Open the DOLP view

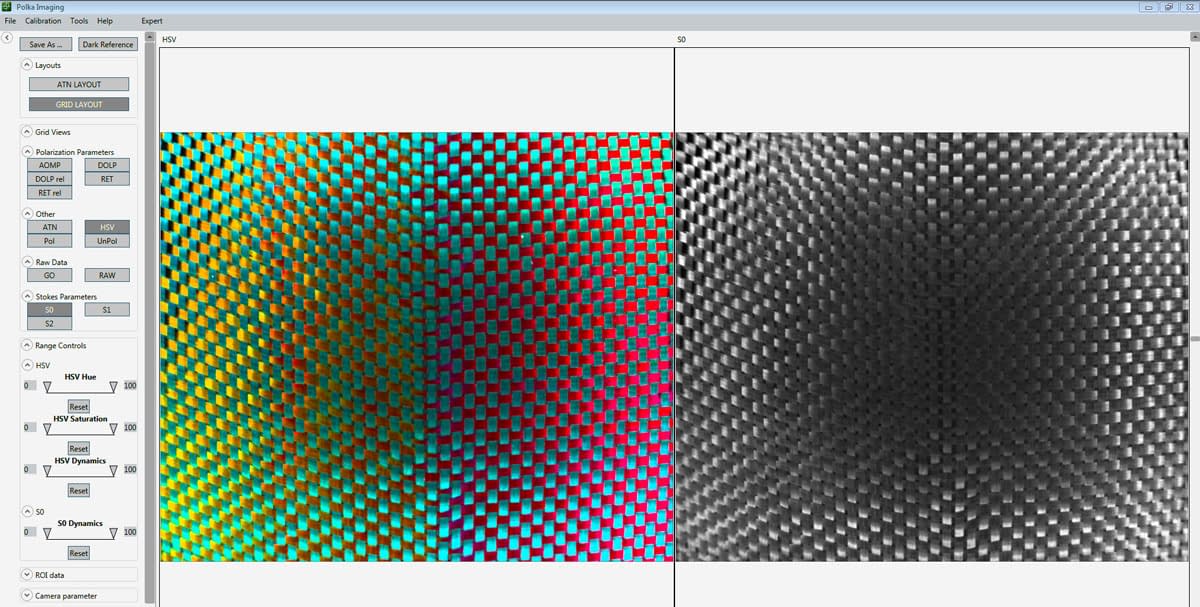[x=107, y=165]
